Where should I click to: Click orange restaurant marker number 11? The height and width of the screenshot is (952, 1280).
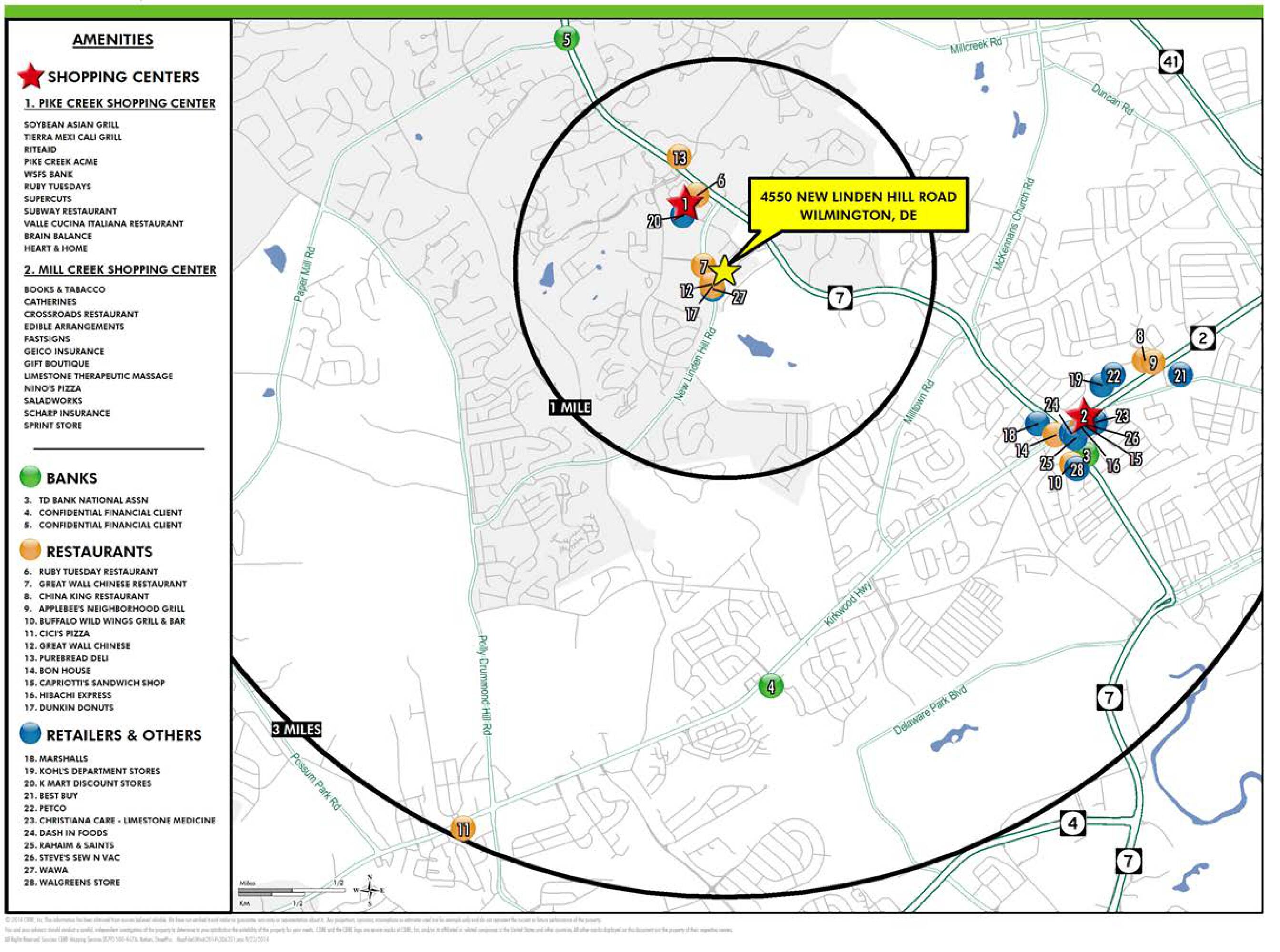pyautogui.click(x=463, y=829)
